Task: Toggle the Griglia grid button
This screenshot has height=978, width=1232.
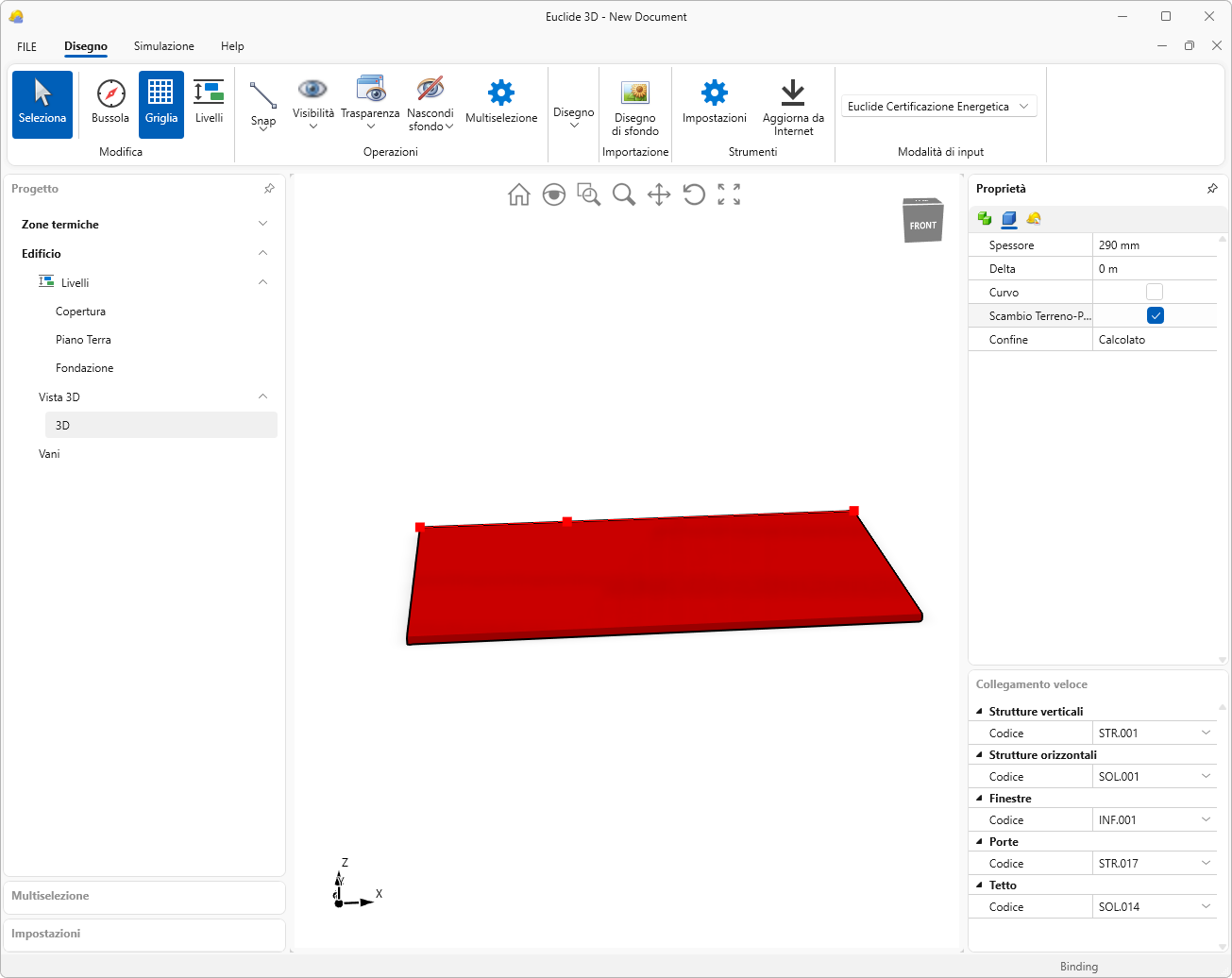Action: 160,103
